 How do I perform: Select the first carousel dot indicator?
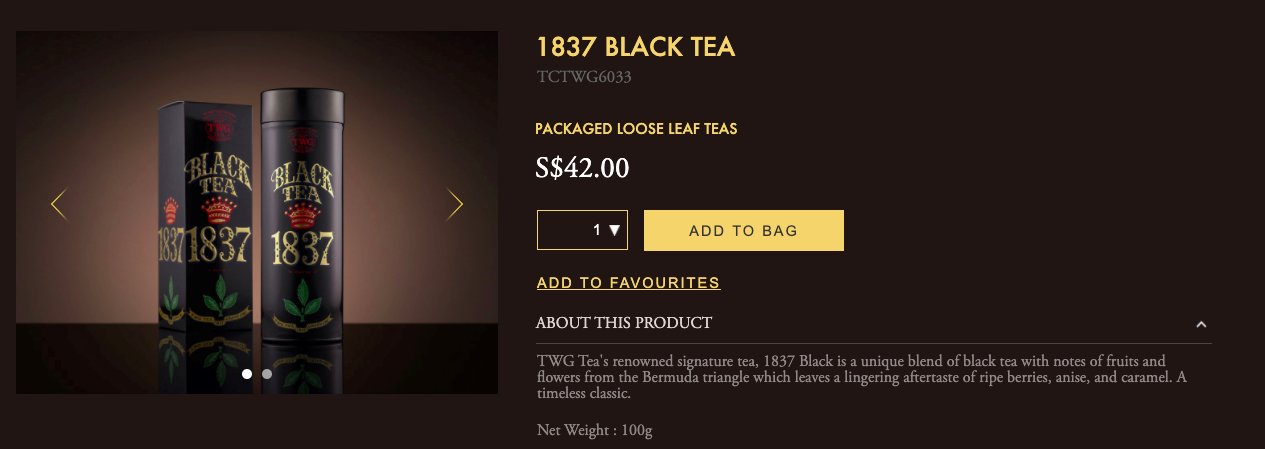247,374
